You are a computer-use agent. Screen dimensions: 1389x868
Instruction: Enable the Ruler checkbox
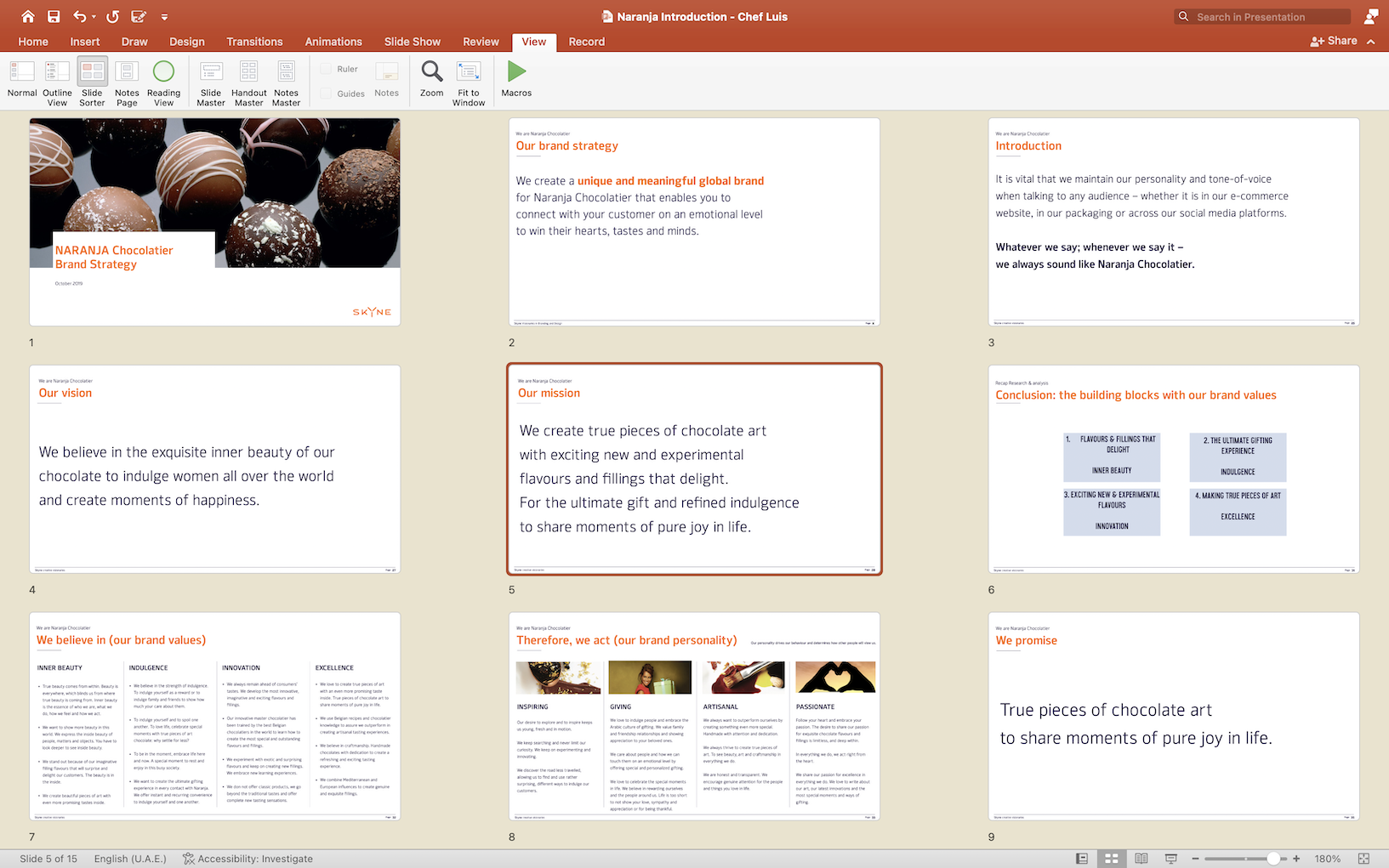(327, 69)
